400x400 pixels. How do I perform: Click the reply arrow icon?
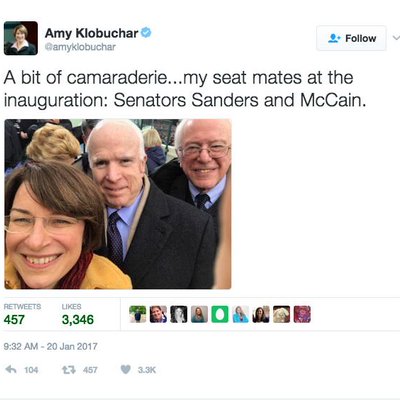[x=11, y=369]
